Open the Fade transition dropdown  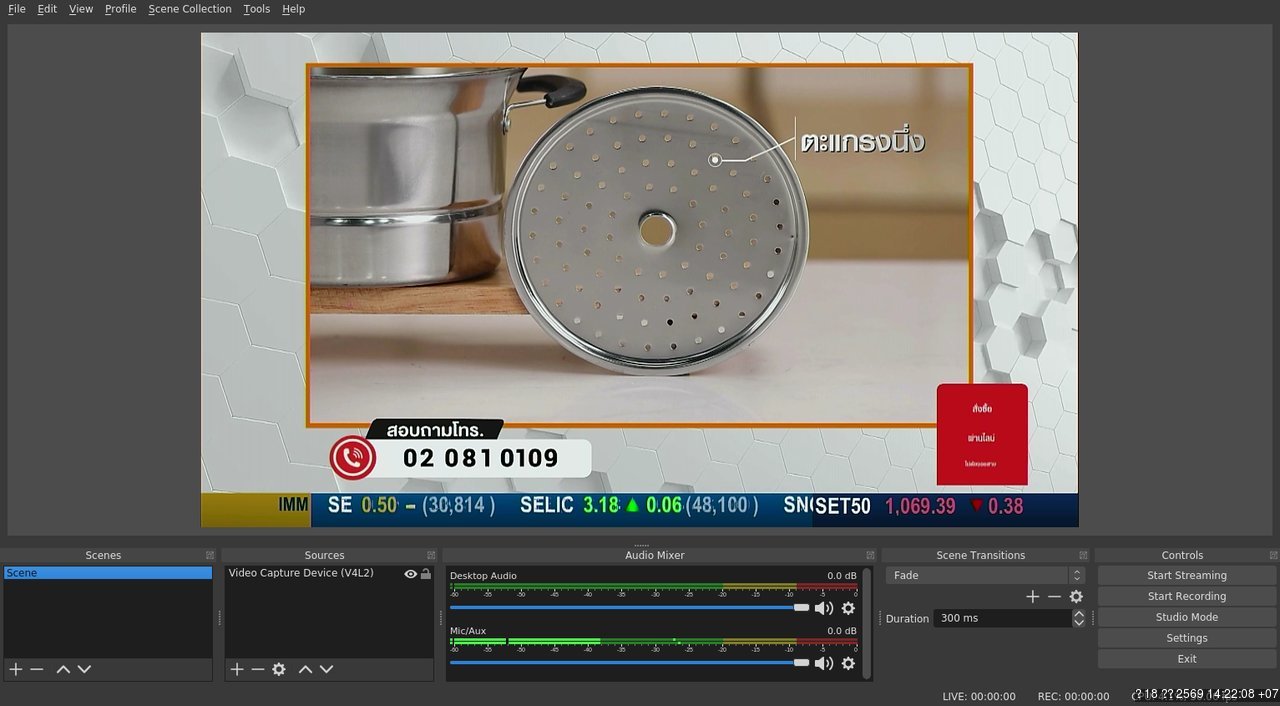[x=985, y=575]
